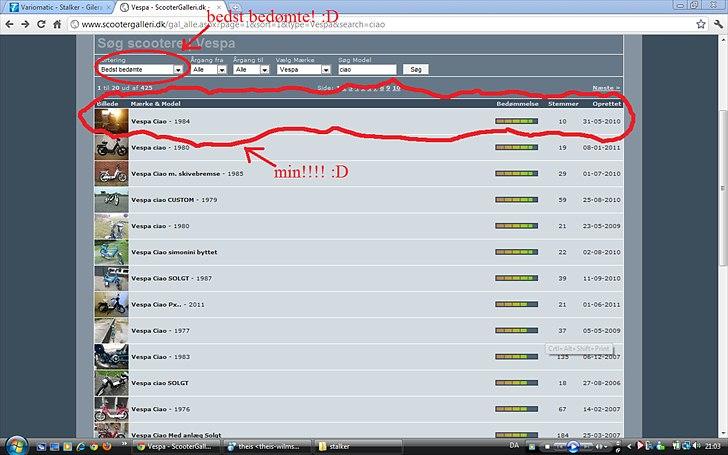The height and width of the screenshot is (455, 728).
Task: Open Vespa Ciao m. skivebremse - 1985 listing
Action: click(186, 173)
